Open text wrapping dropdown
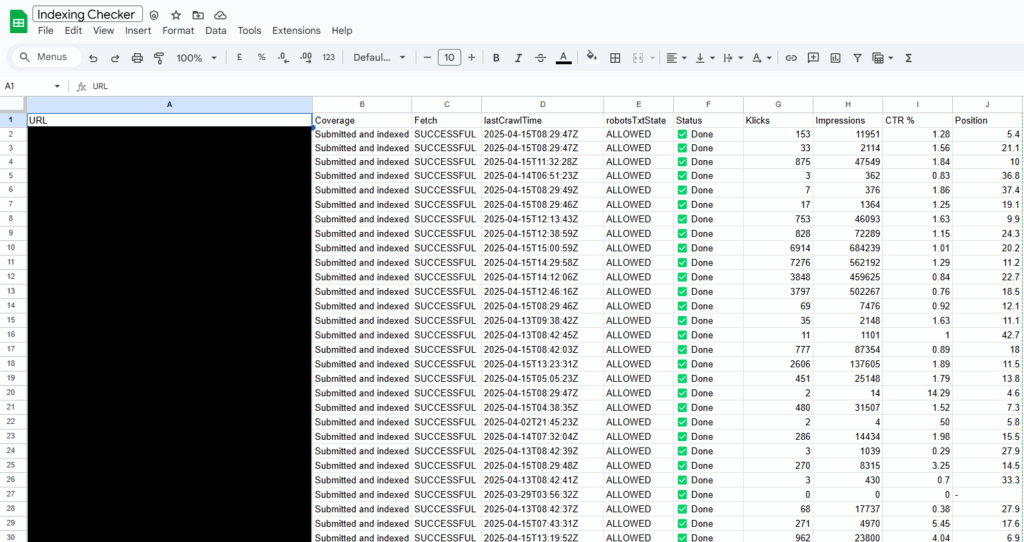1024x542 pixels. (x=733, y=58)
